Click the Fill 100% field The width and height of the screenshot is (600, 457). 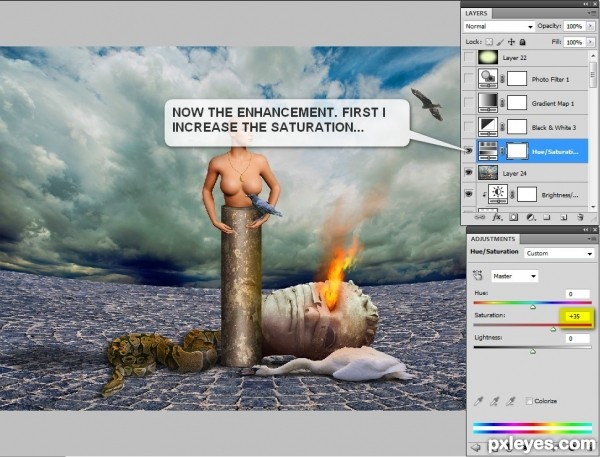(574, 42)
